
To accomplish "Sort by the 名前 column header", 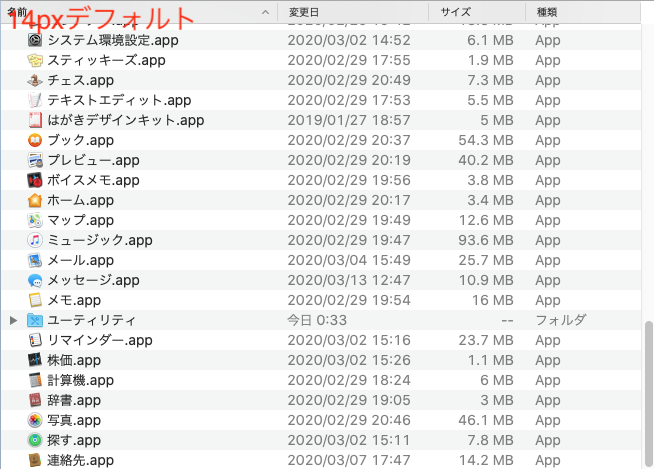I will (139, 12).
